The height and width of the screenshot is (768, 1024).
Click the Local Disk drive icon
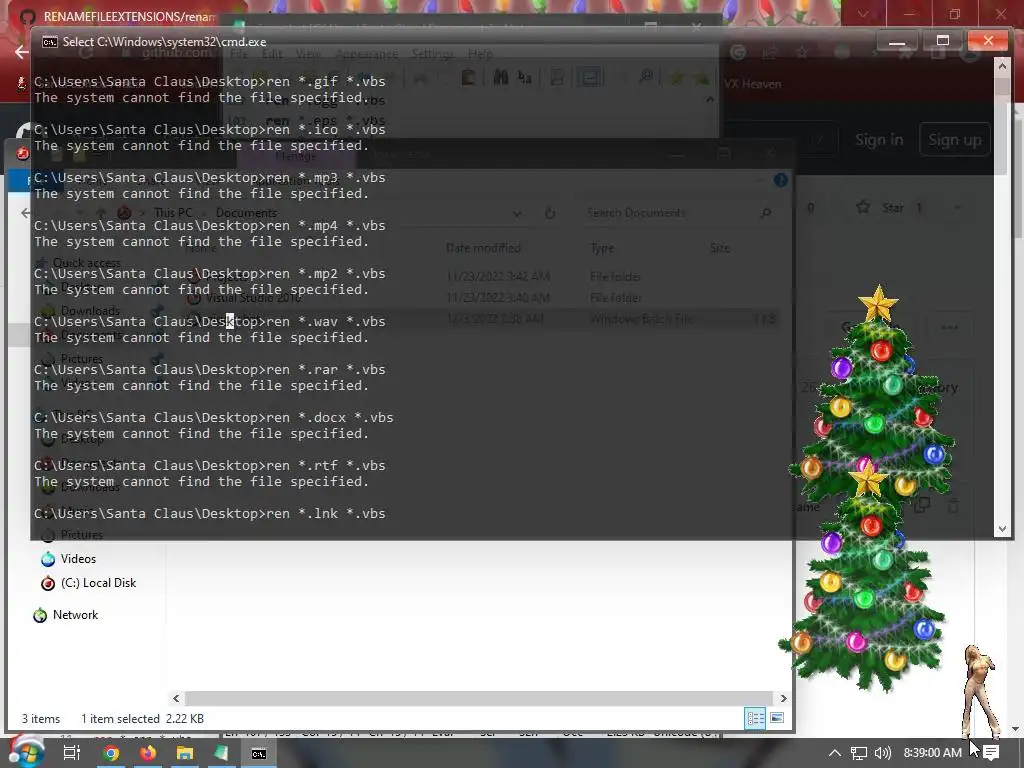tap(48, 583)
